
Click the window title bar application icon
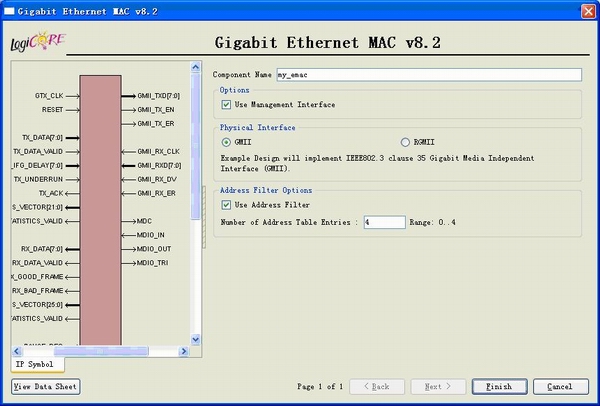[10, 10]
